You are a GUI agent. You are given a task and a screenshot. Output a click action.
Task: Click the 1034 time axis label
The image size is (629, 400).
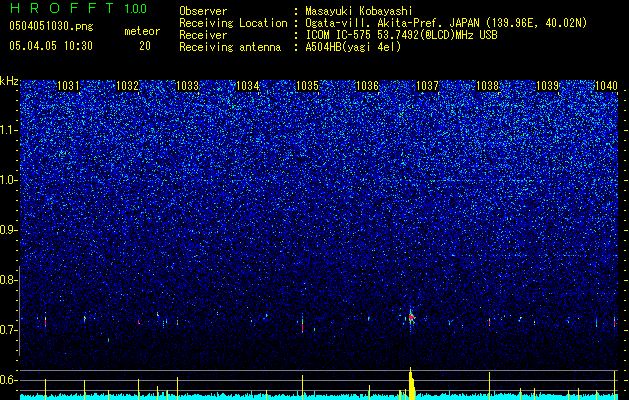click(x=248, y=86)
